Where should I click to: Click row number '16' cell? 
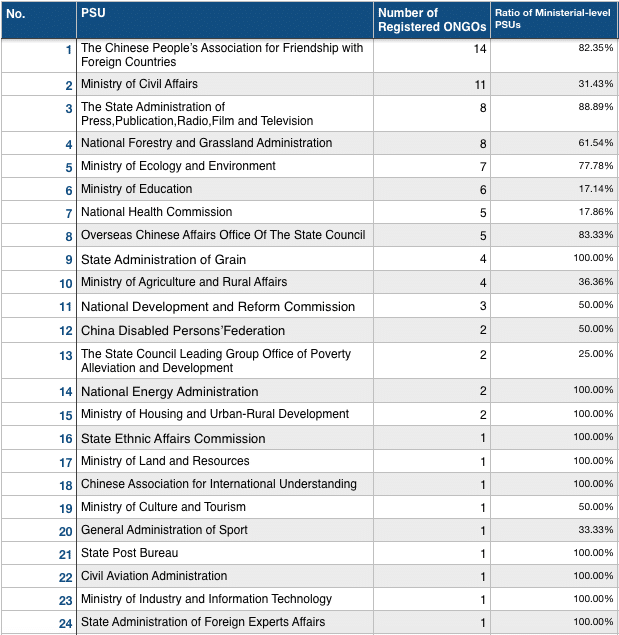pyautogui.click(x=39, y=438)
